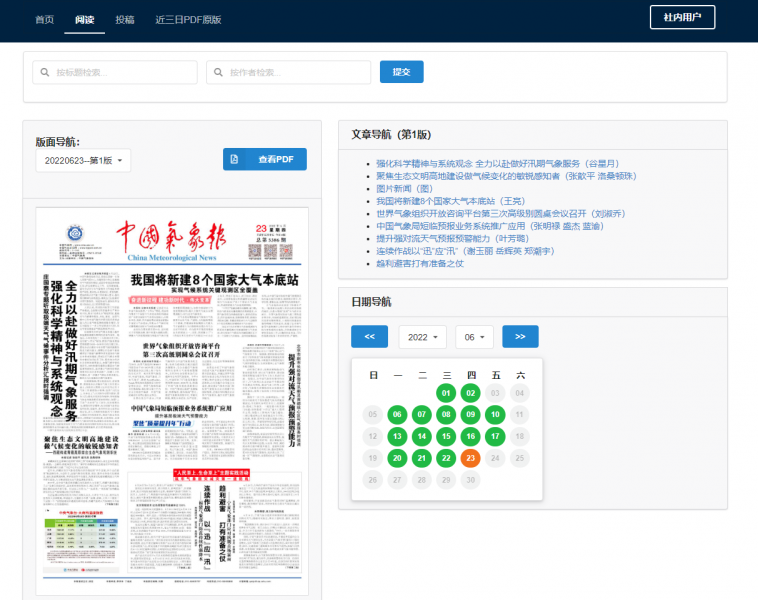This screenshot has width=758, height=600.
Task: Switch to the 投稿 tab
Action: point(125,20)
